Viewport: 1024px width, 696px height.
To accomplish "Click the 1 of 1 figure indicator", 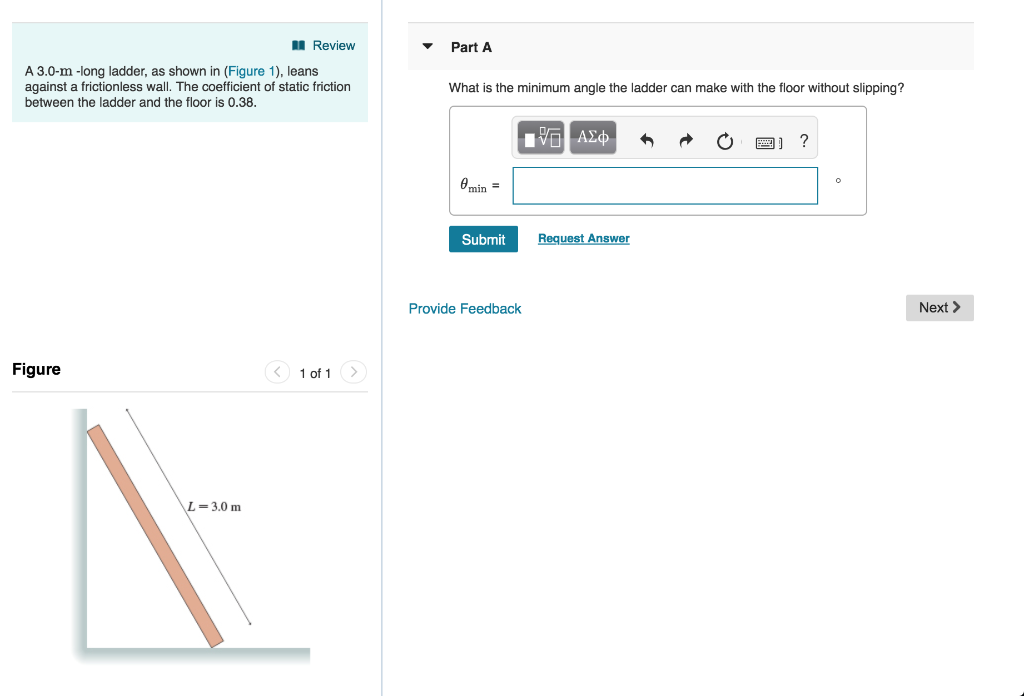I will click(315, 372).
